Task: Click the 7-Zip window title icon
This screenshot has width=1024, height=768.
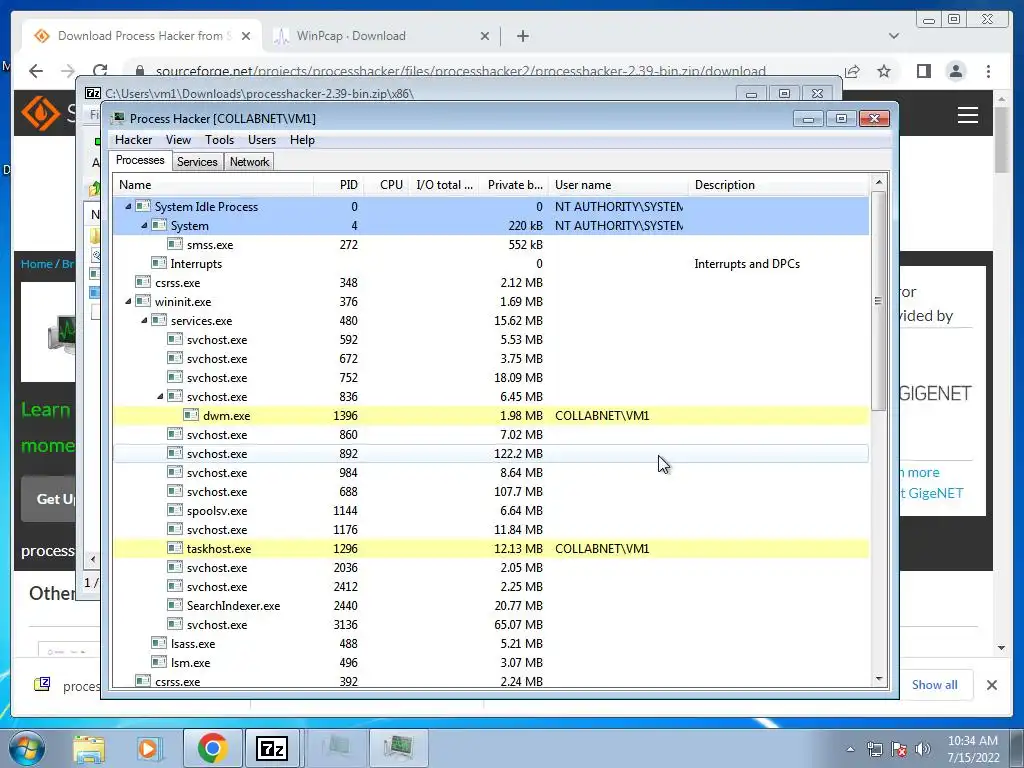Action: 93,93
